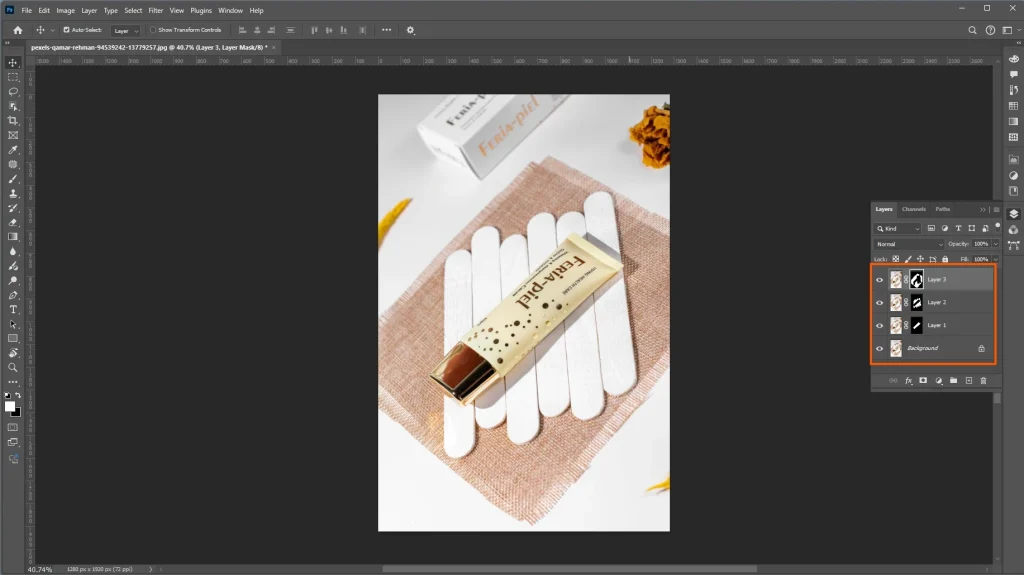Select the Eraser tool

13,222
